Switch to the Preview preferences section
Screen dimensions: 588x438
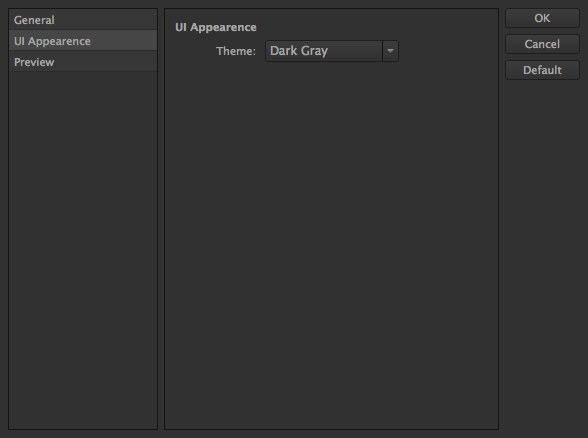(x=83, y=62)
